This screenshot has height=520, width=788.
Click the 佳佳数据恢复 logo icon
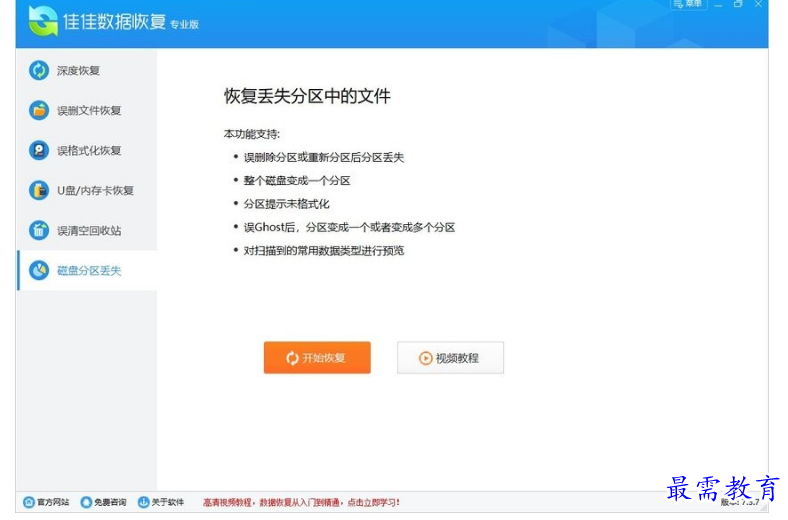(43, 21)
